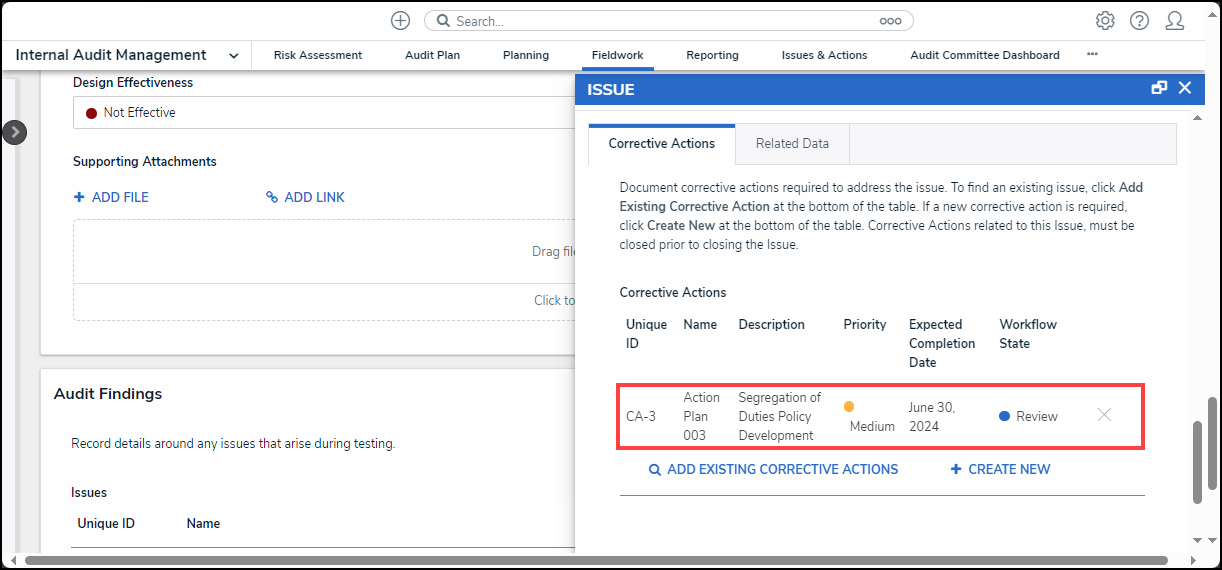1222x570 pixels.
Task: Click Add Link button
Action: [305, 197]
